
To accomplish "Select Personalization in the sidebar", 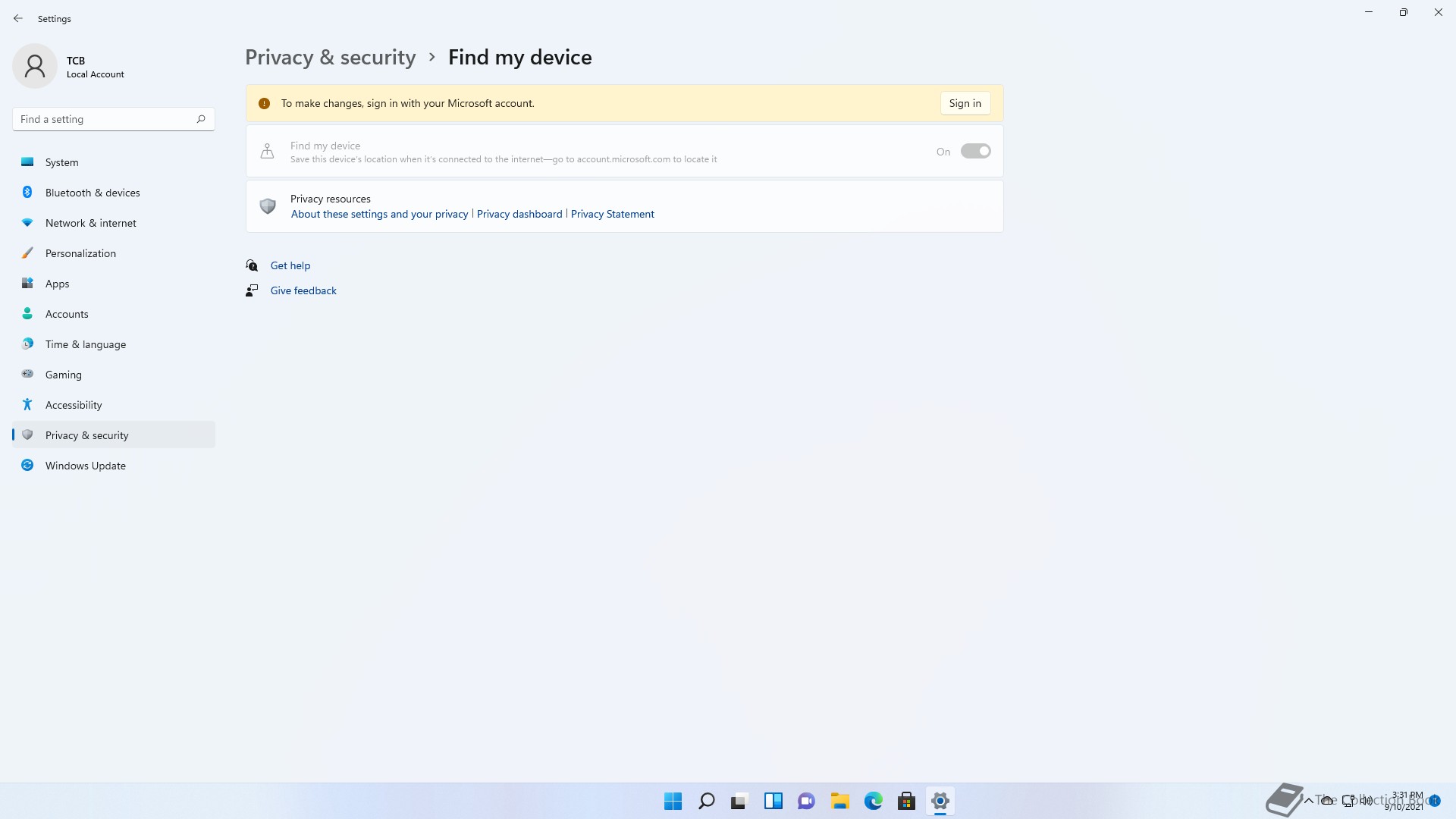I will [114, 253].
